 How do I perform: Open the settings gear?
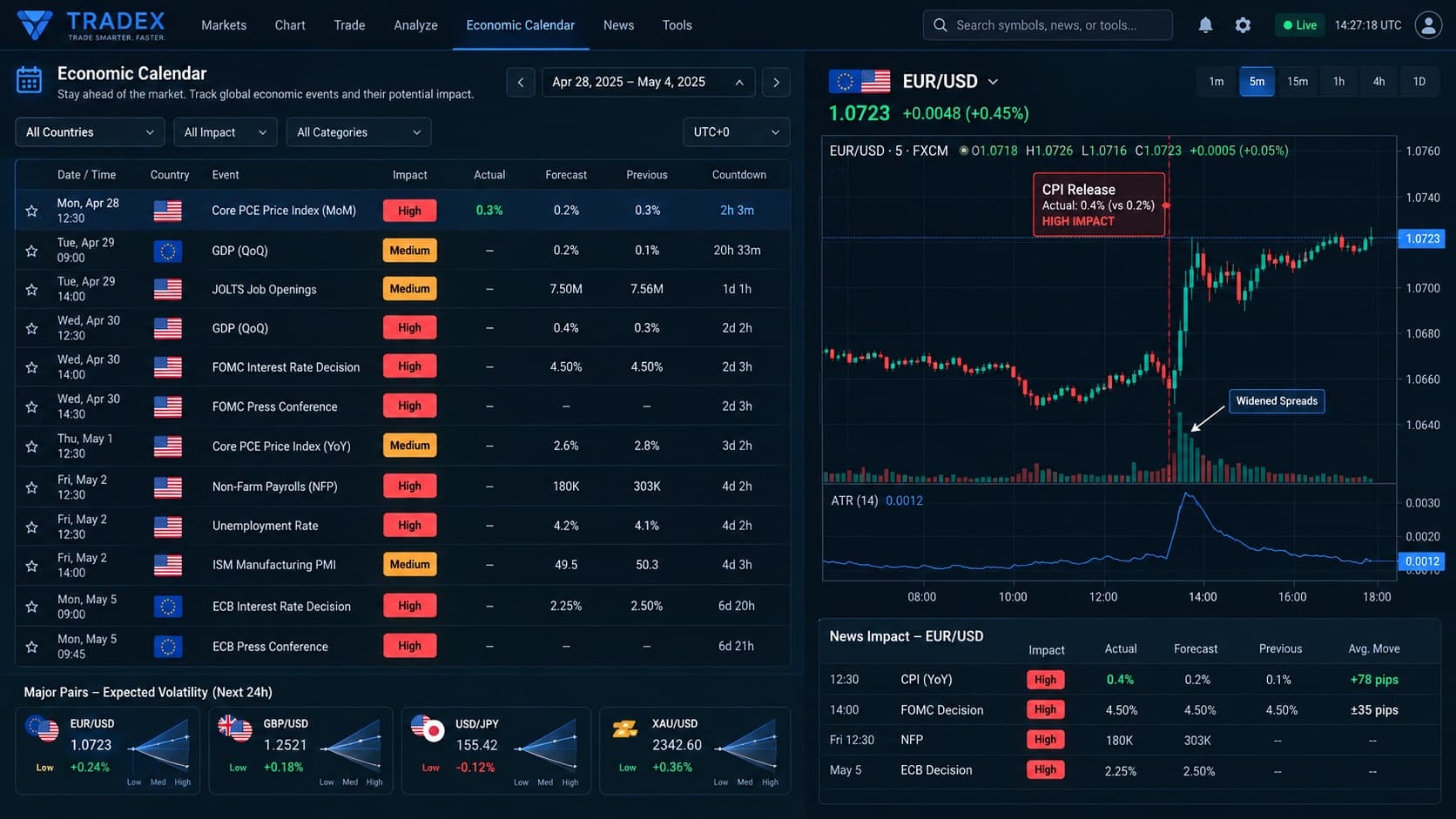tap(1243, 25)
